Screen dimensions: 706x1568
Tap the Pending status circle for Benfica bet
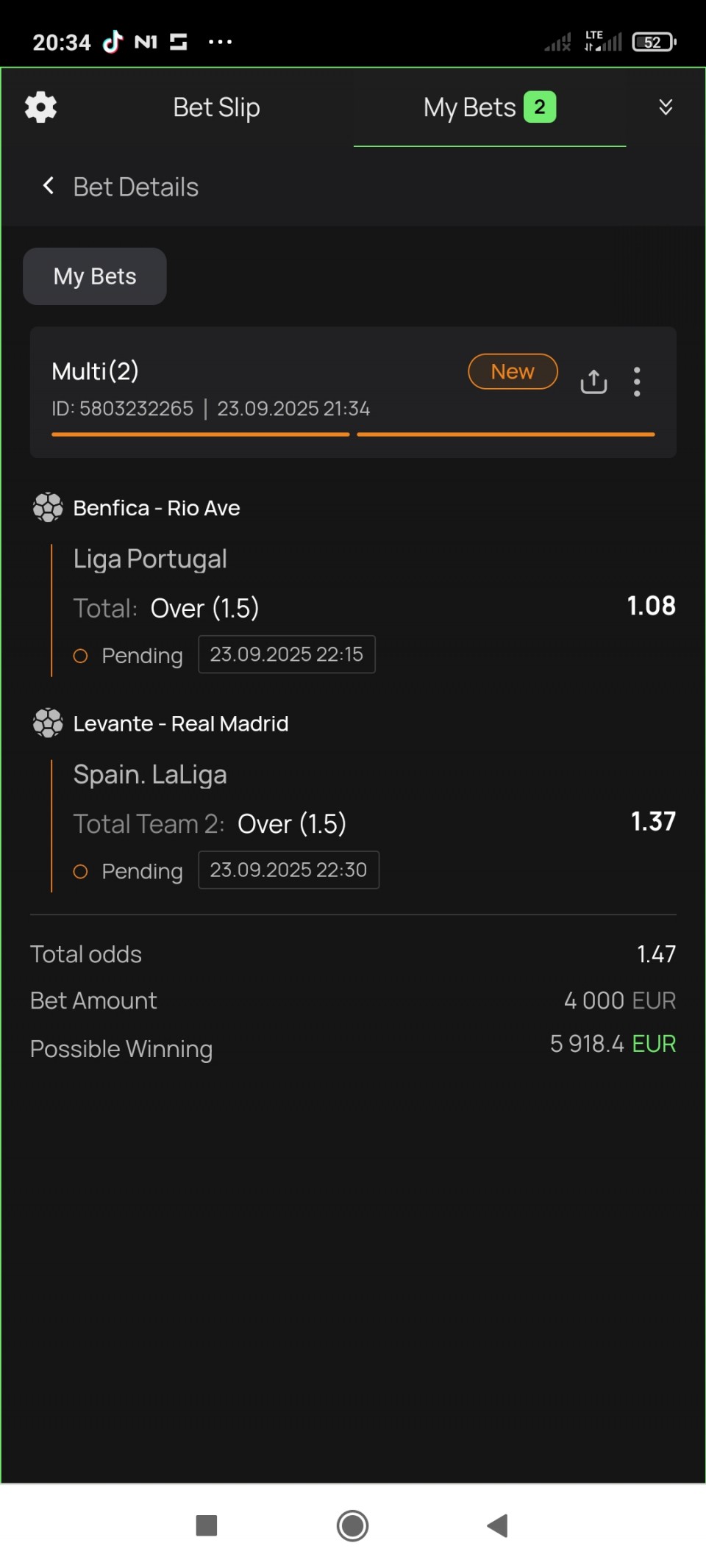[x=81, y=656]
